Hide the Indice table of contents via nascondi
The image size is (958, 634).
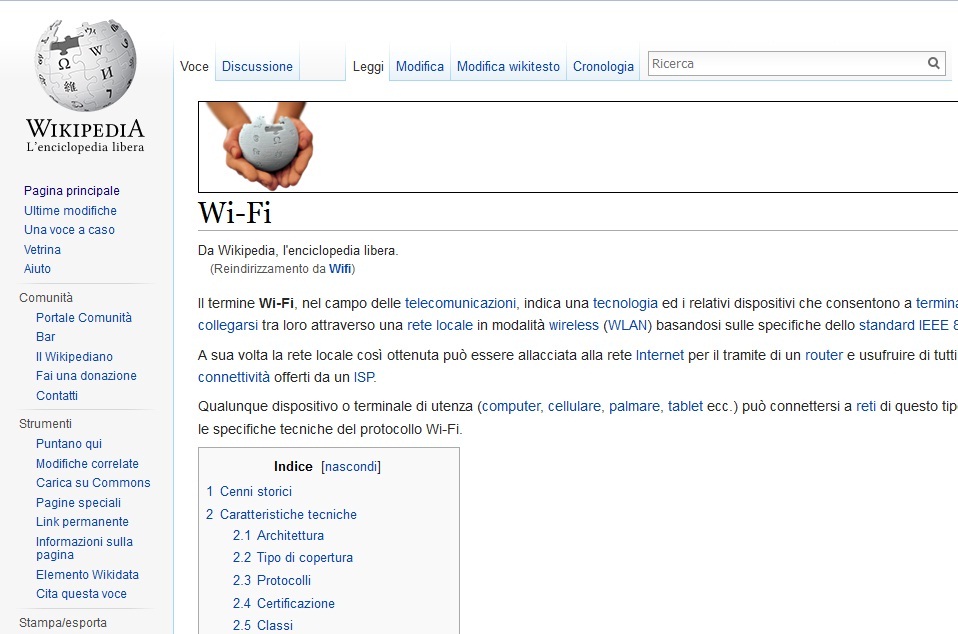[351, 467]
